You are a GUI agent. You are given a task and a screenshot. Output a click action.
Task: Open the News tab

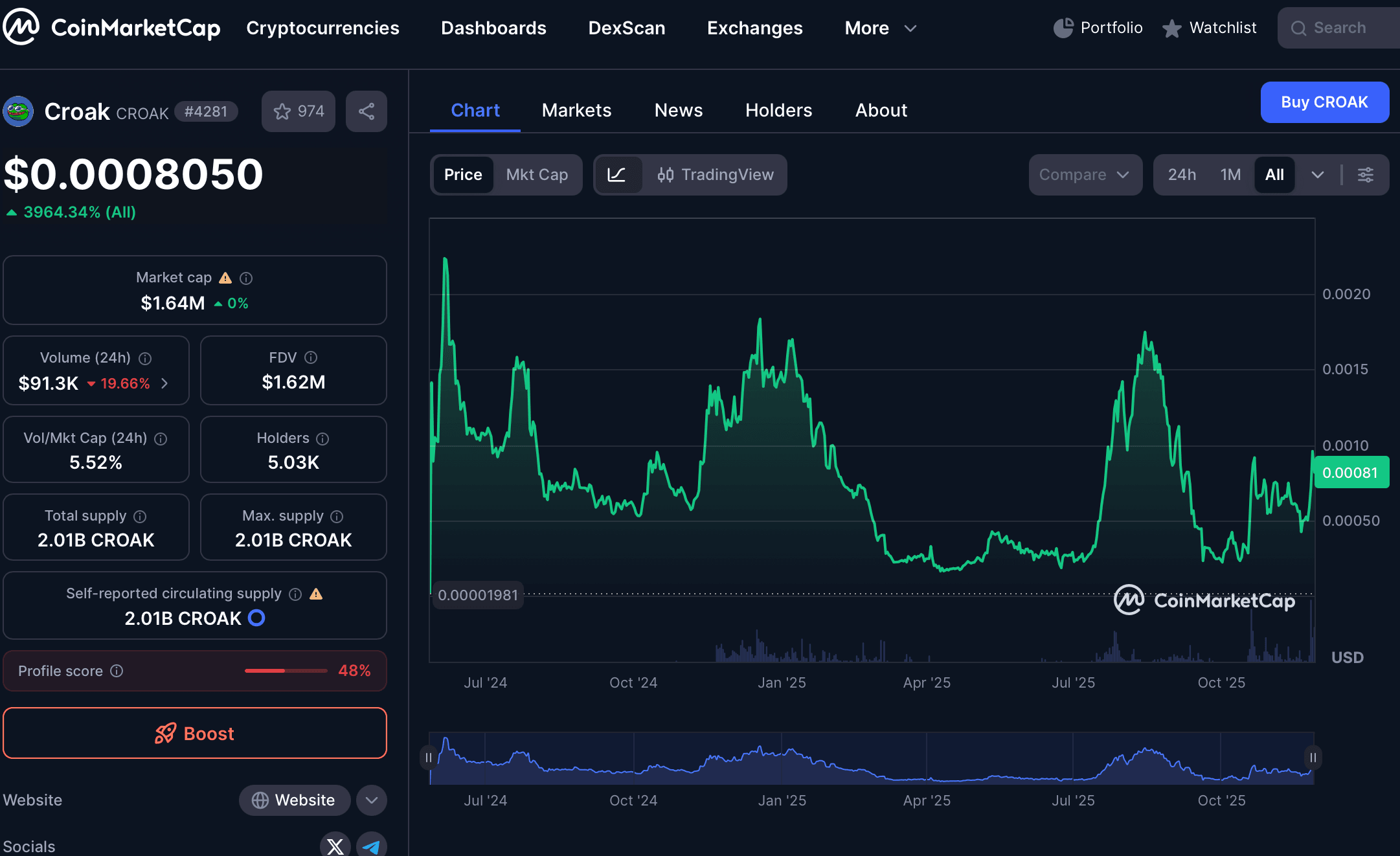(678, 110)
